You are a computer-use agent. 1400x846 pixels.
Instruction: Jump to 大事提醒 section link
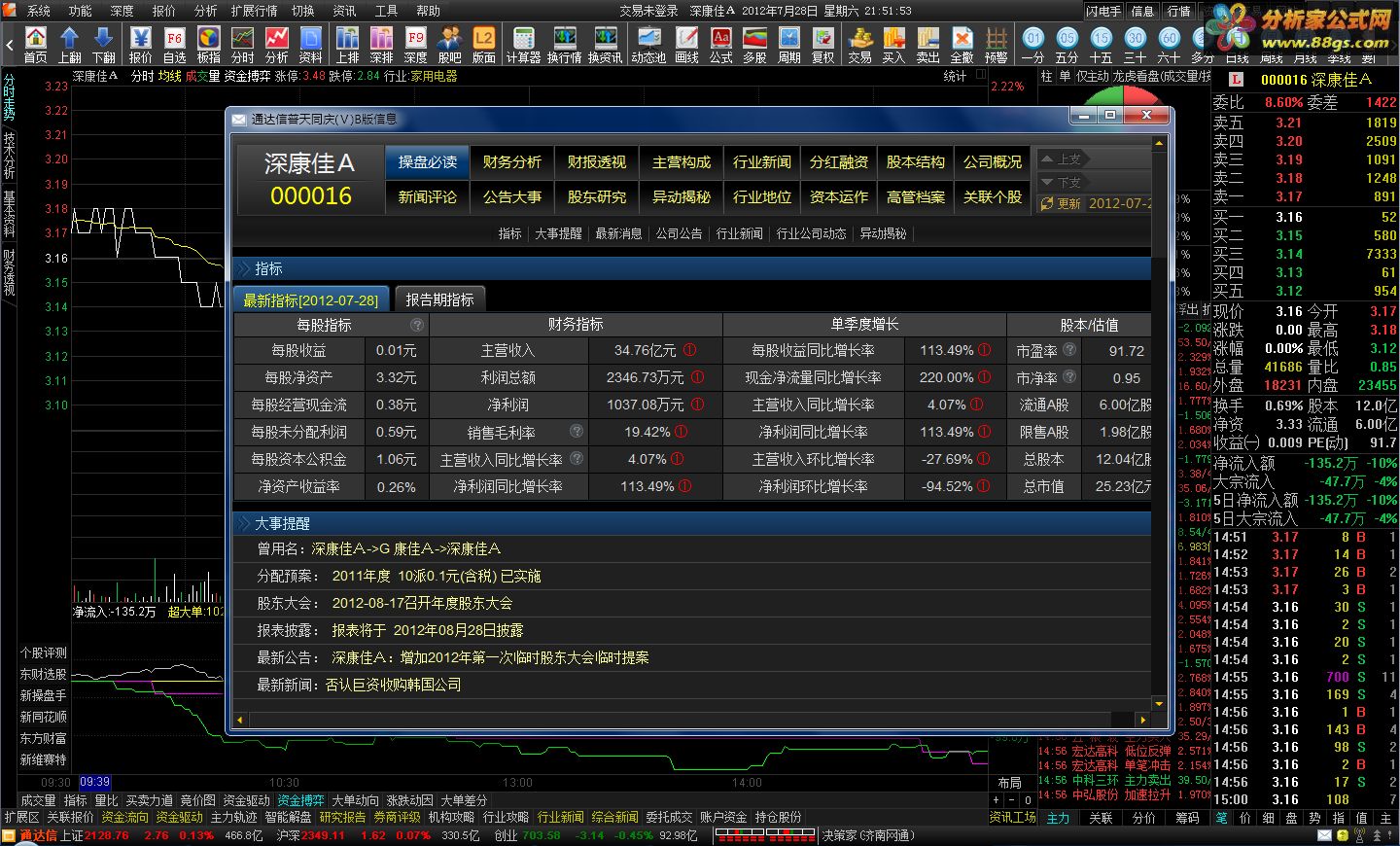coord(558,233)
